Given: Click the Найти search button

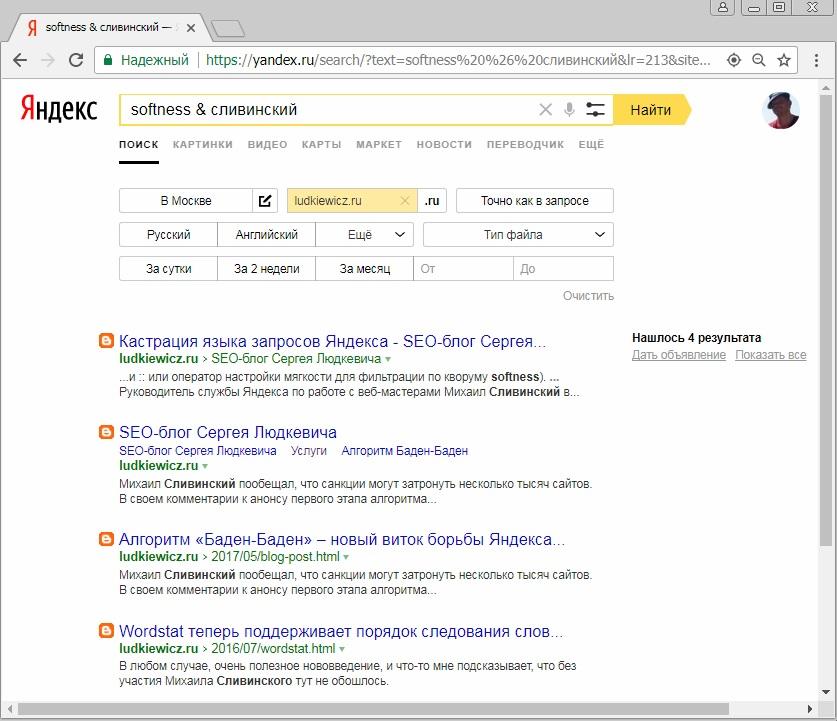Looking at the screenshot, I should click(651, 110).
